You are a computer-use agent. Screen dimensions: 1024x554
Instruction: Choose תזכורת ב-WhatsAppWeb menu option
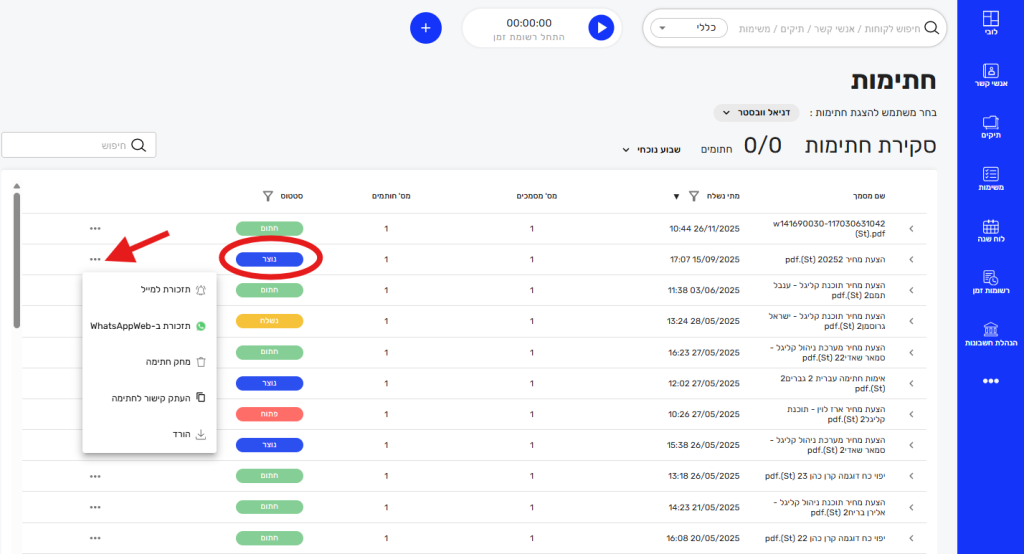click(148, 326)
